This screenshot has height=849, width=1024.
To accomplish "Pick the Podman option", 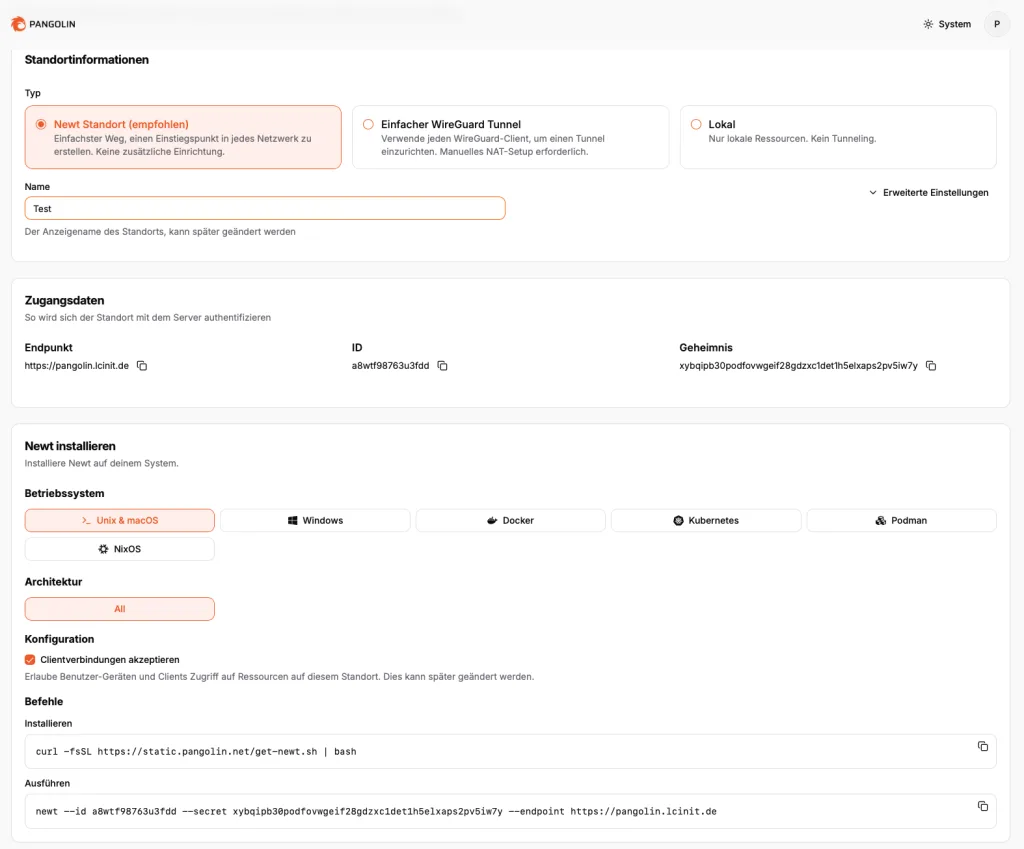I will point(901,521).
